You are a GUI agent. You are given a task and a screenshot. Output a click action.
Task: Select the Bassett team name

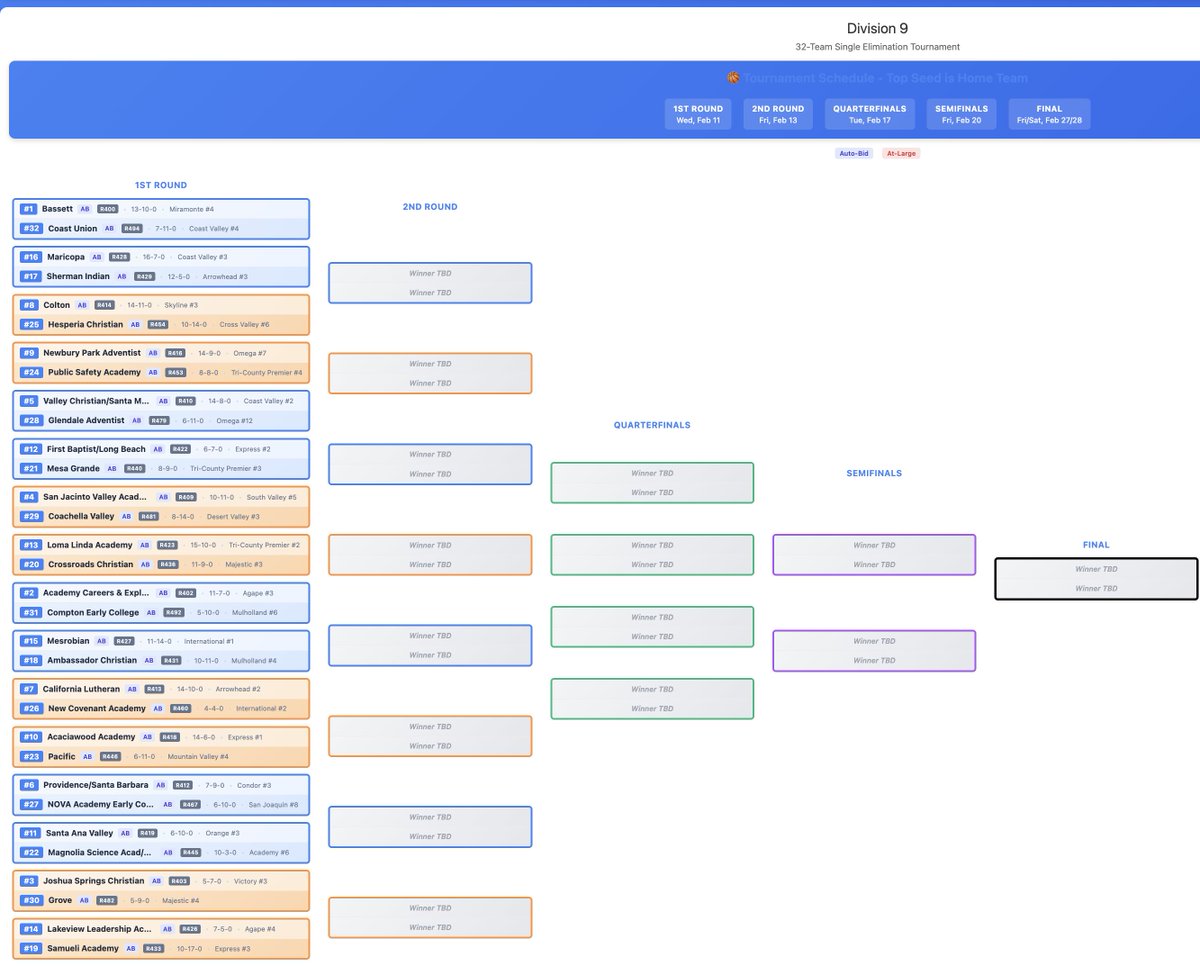pyautogui.click(x=57, y=209)
